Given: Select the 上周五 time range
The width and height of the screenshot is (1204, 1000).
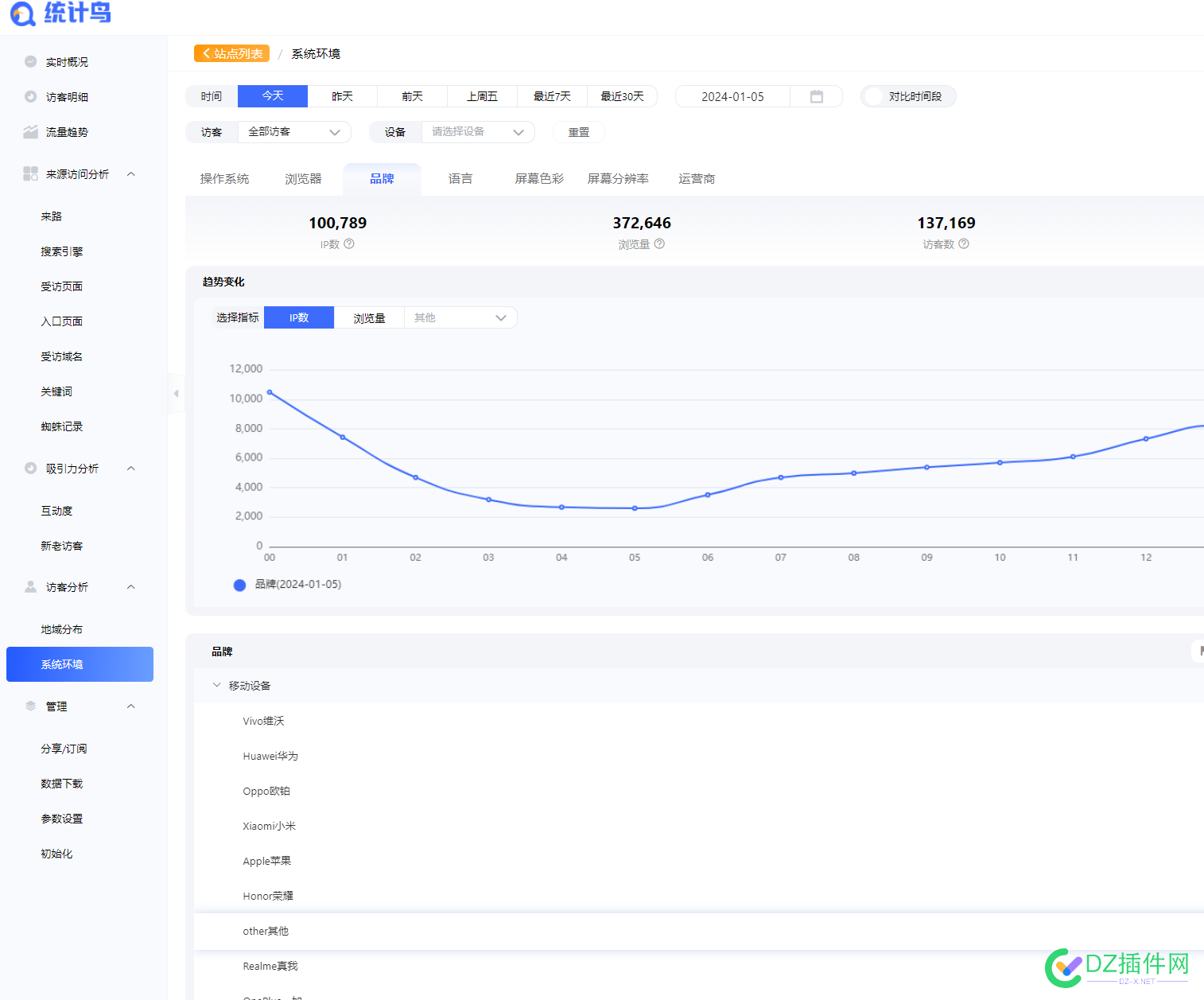Looking at the screenshot, I should pyautogui.click(x=483, y=96).
